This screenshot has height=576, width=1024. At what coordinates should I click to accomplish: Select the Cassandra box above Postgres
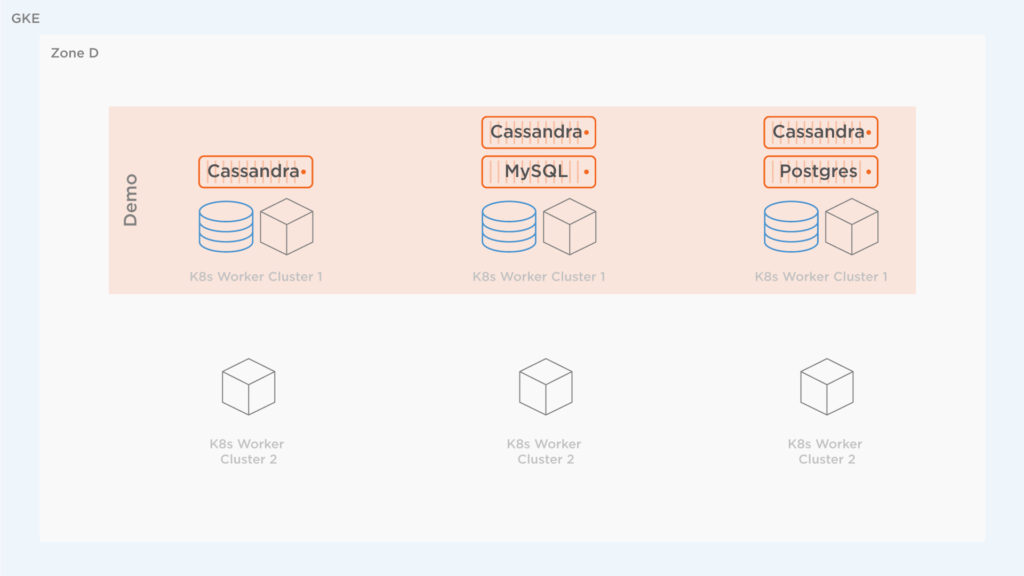tap(820, 132)
